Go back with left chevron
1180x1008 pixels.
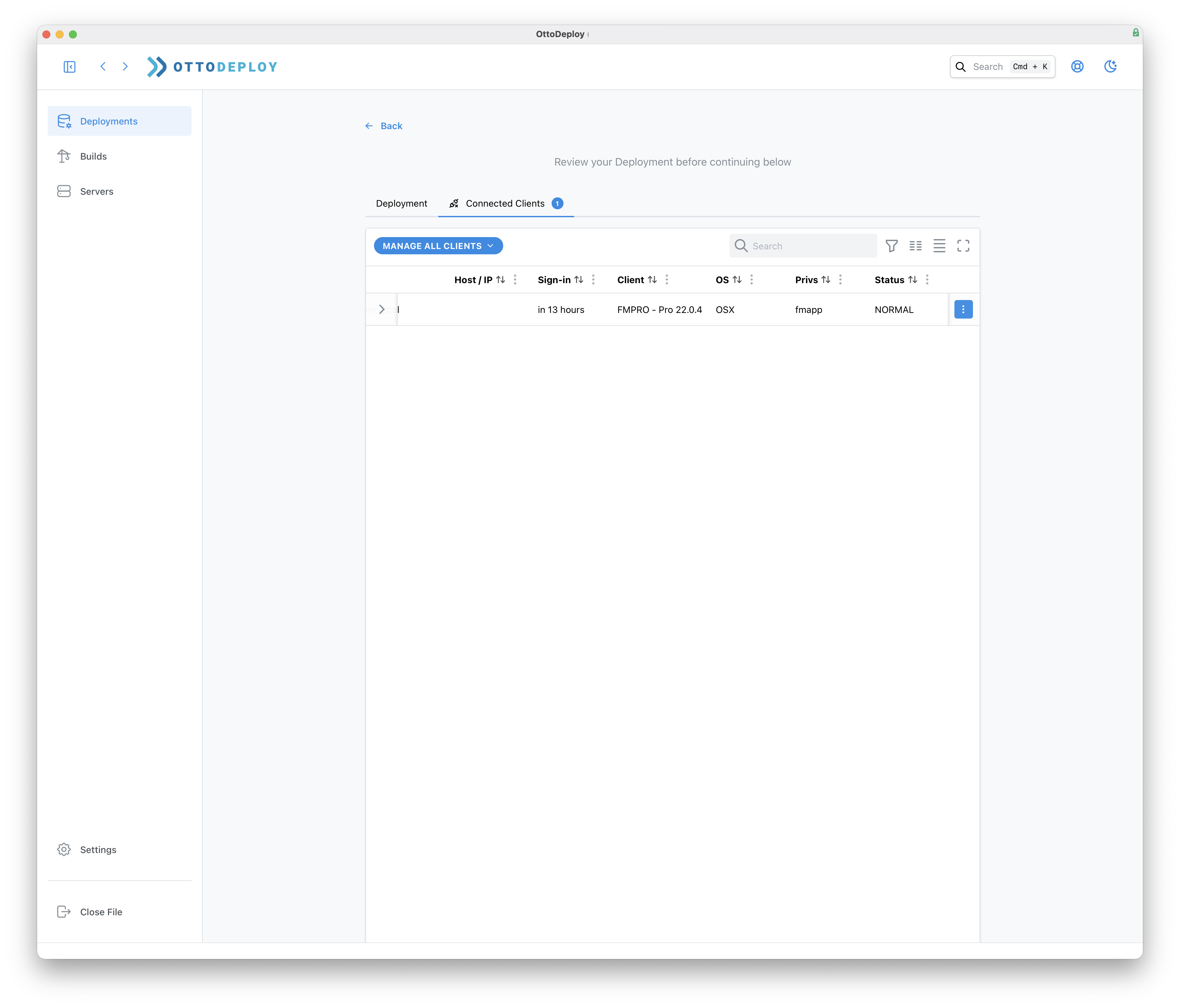click(103, 67)
